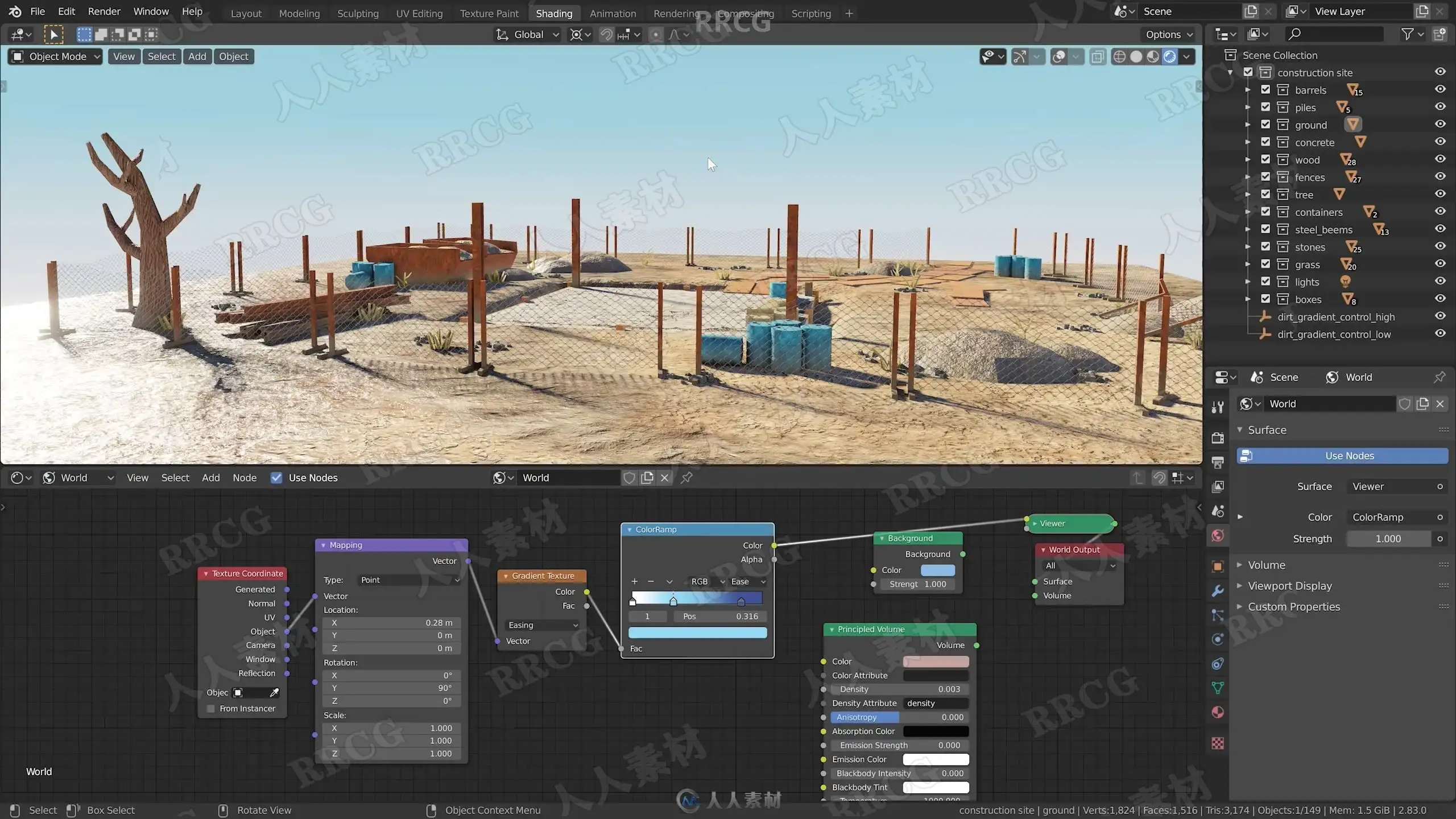Image resolution: width=1456 pixels, height=819 pixels.
Task: Click Background node Color swatch
Action: point(937,570)
